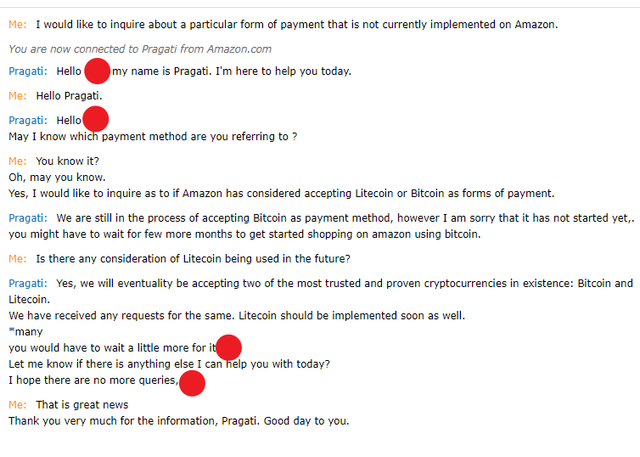The image size is (640, 457).
Task: Click the "Pragati:" label before "We are still in the process"
Action: pyautogui.click(x=28, y=218)
